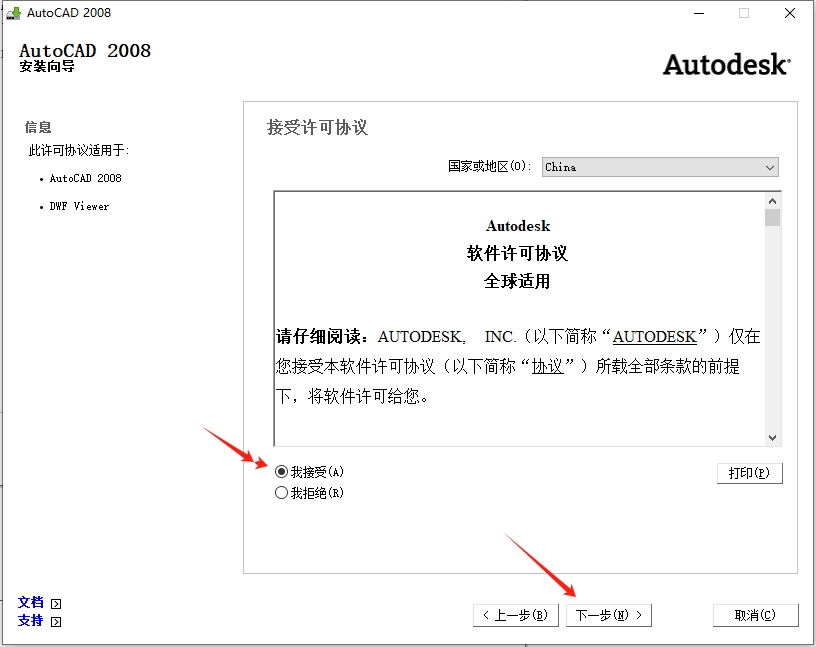Open the 支持 support link
The width and height of the screenshot is (816, 647).
tap(29, 620)
